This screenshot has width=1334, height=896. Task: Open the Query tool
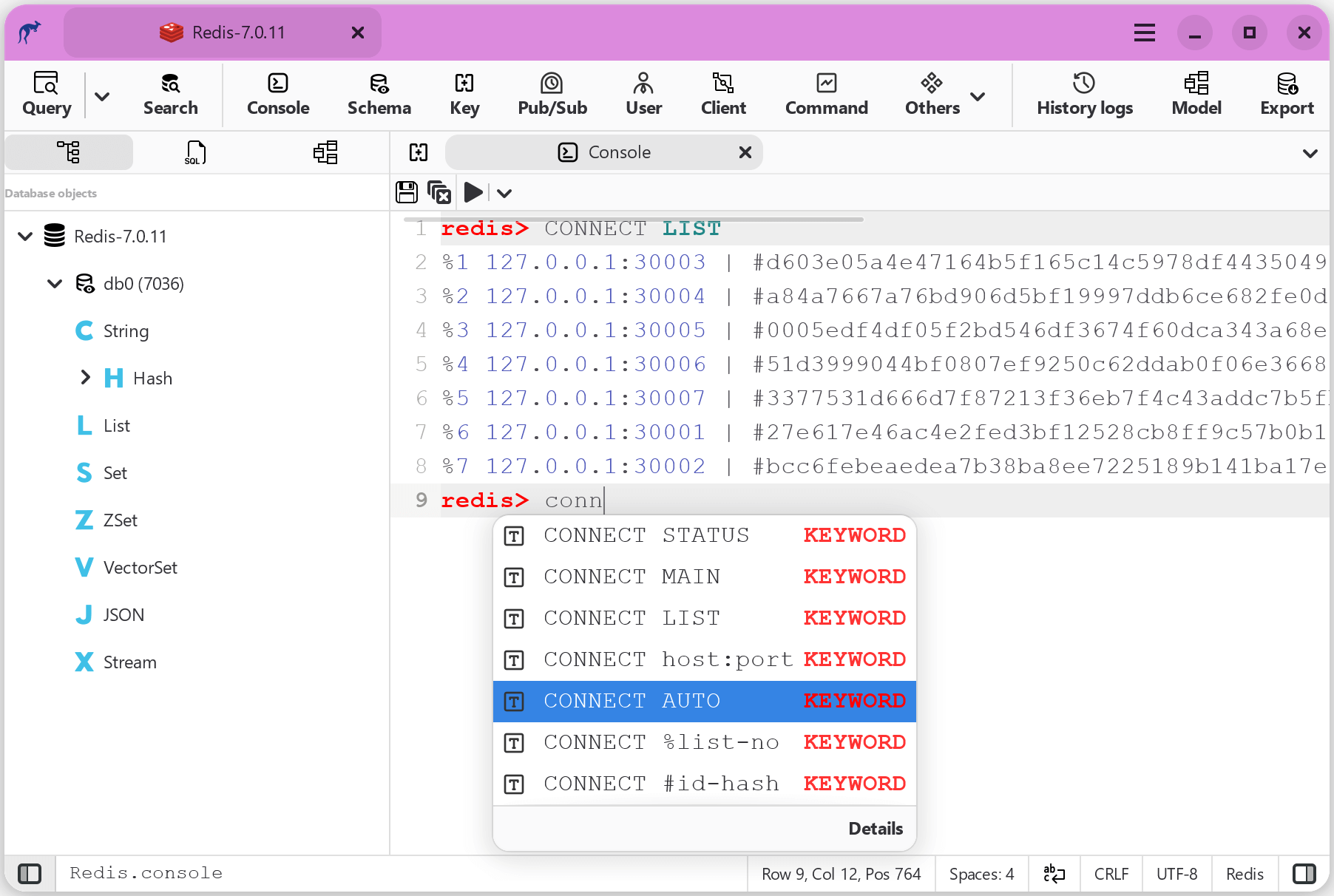click(x=47, y=95)
